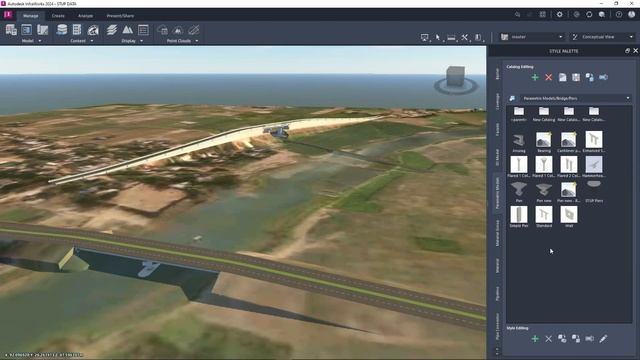The image size is (640, 360).
Task: Switch to the Analyze tab
Action: tap(85, 16)
